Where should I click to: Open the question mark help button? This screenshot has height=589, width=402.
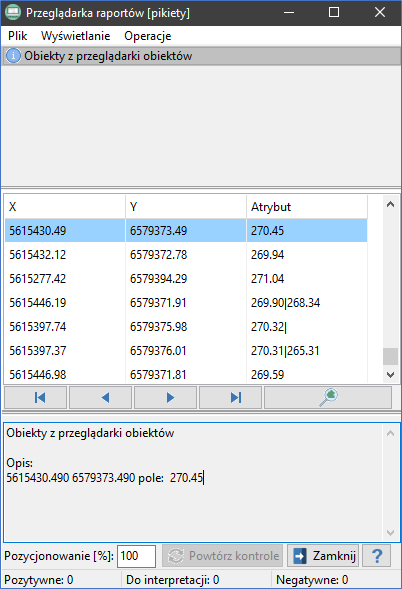(x=377, y=556)
